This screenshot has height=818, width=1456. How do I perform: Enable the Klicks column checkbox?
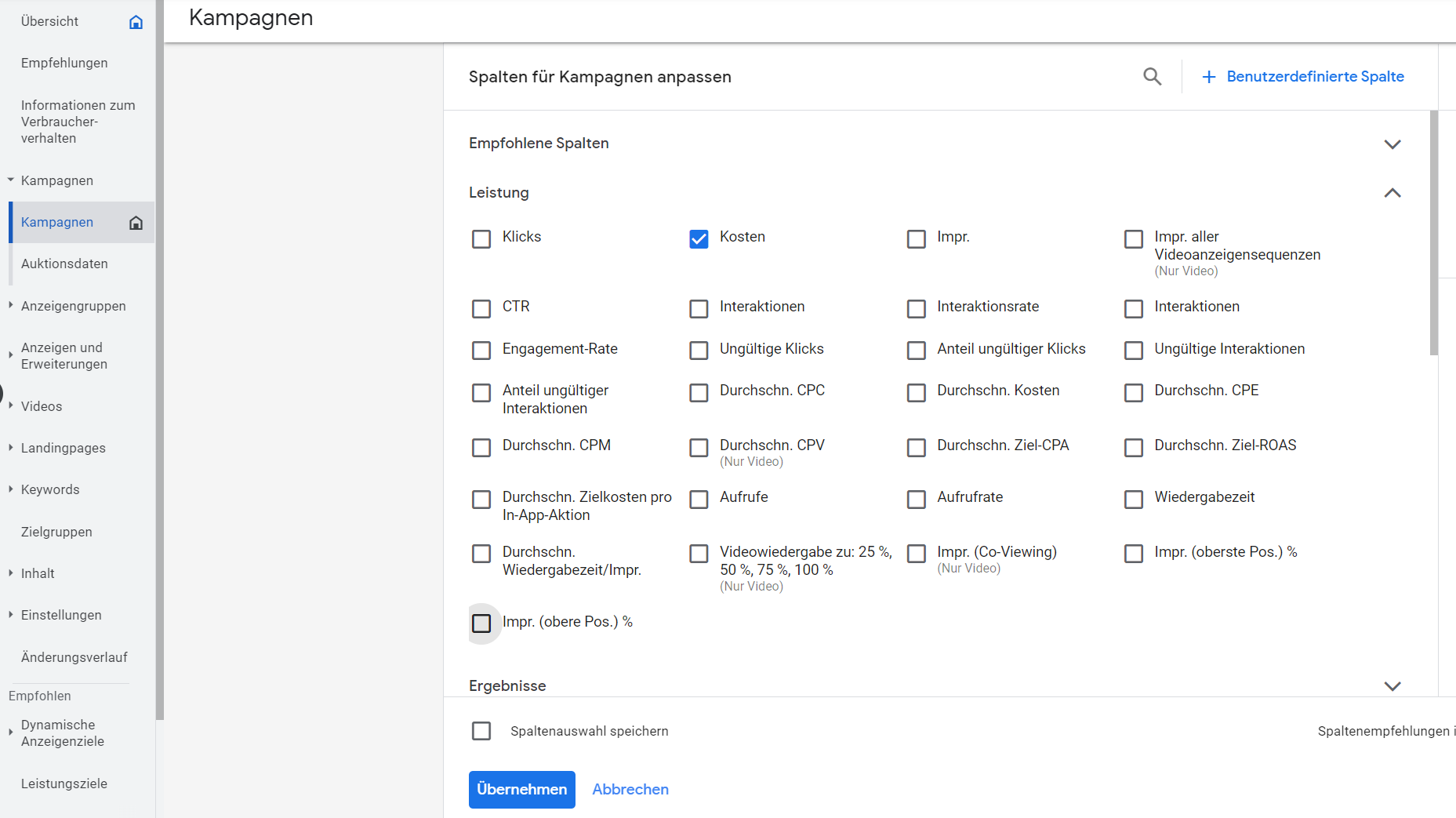tap(481, 239)
